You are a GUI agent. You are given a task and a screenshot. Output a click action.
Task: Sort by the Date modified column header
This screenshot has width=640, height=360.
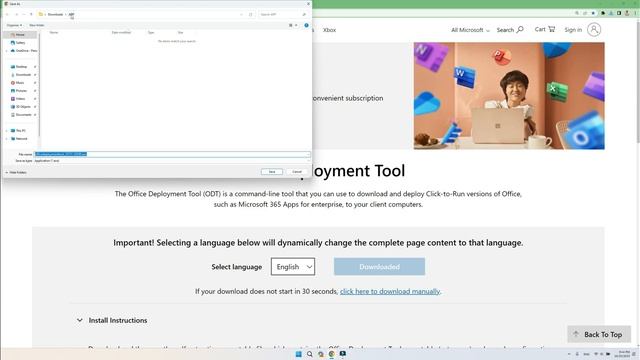[x=121, y=32]
